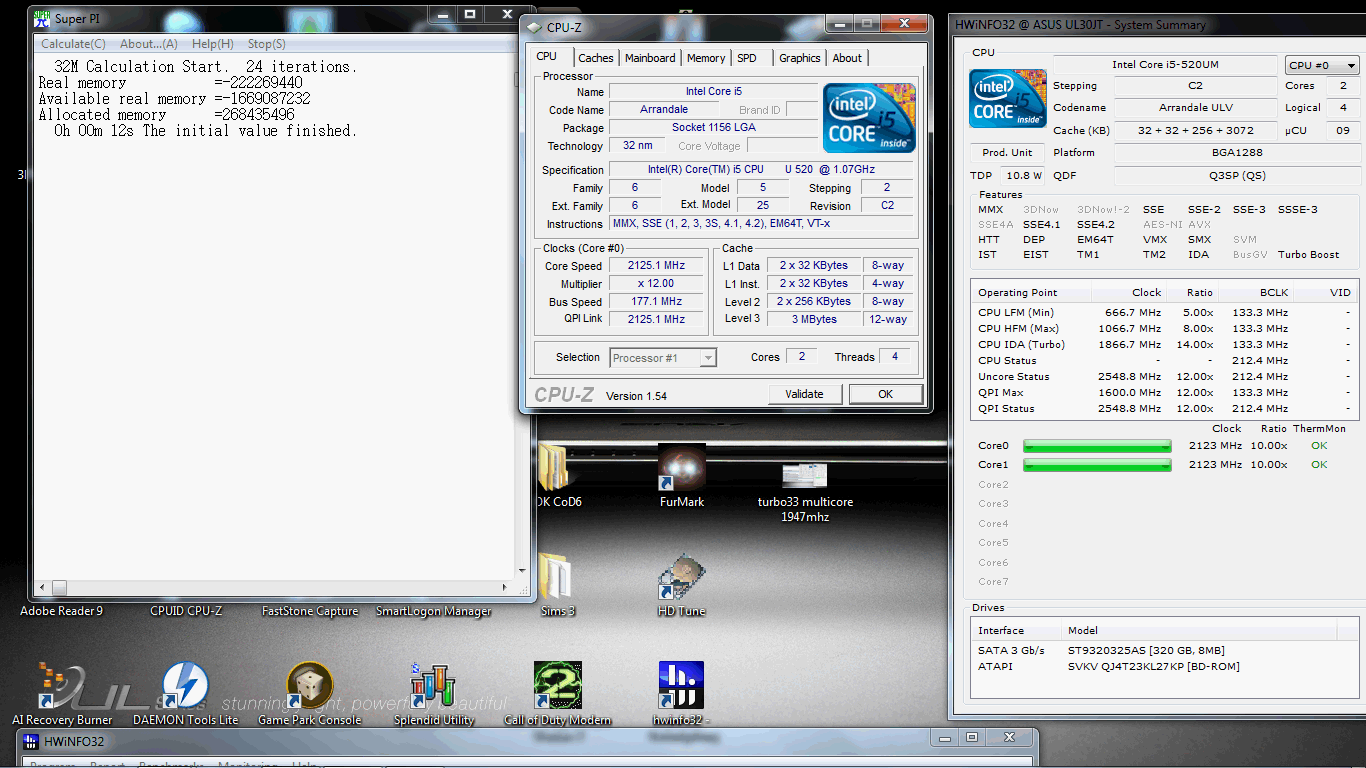Click the Multiplier value "x 12.00"
1366x768 pixels.
tap(656, 284)
